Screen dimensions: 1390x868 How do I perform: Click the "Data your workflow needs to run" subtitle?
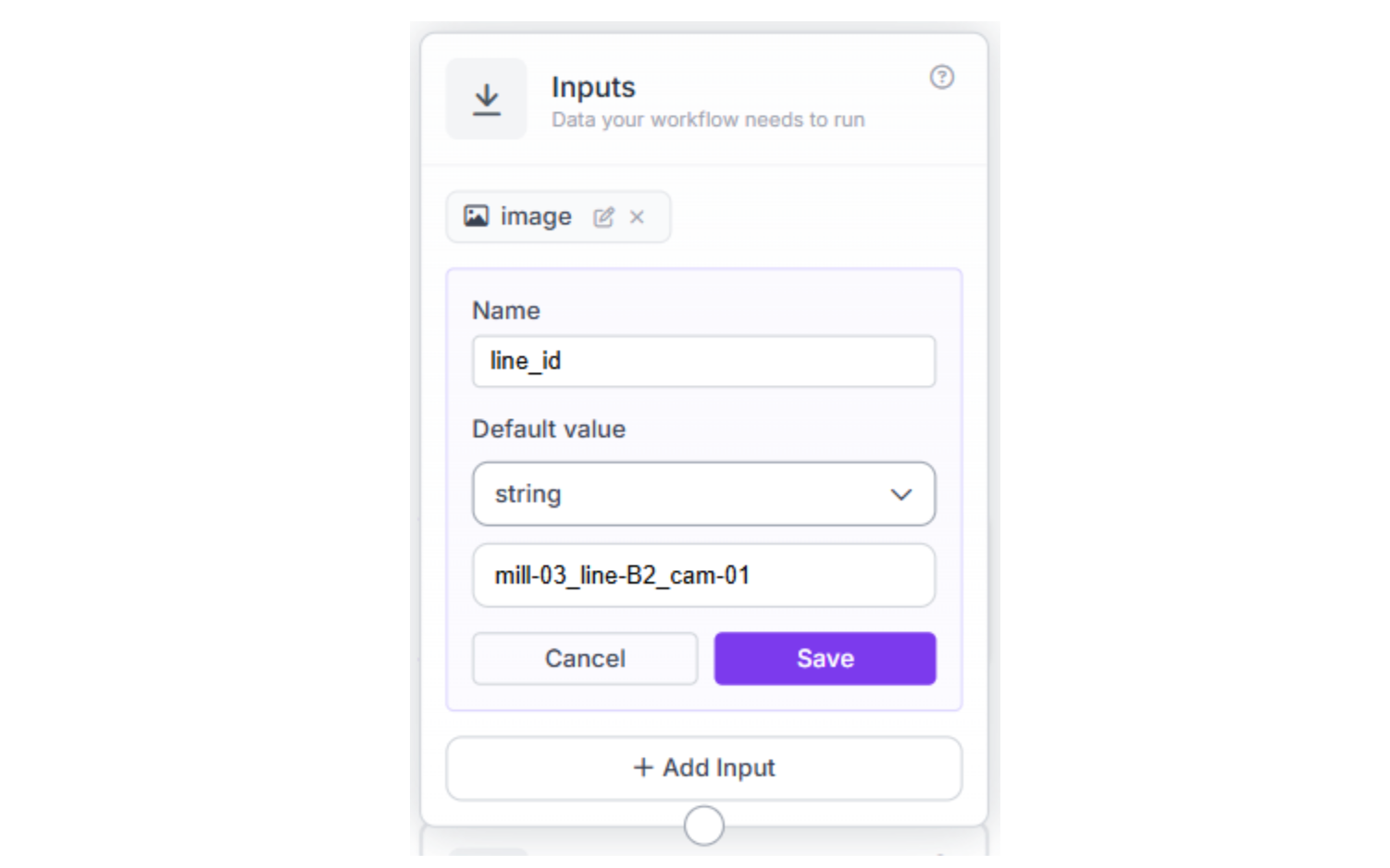tap(708, 120)
